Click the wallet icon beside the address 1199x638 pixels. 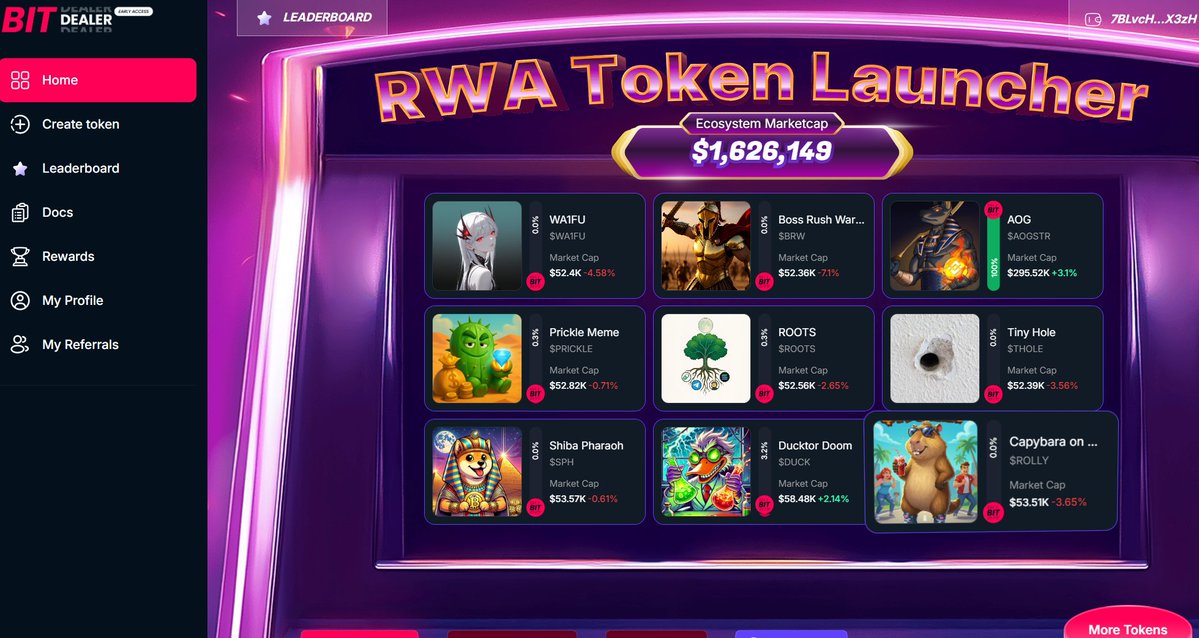[1093, 19]
